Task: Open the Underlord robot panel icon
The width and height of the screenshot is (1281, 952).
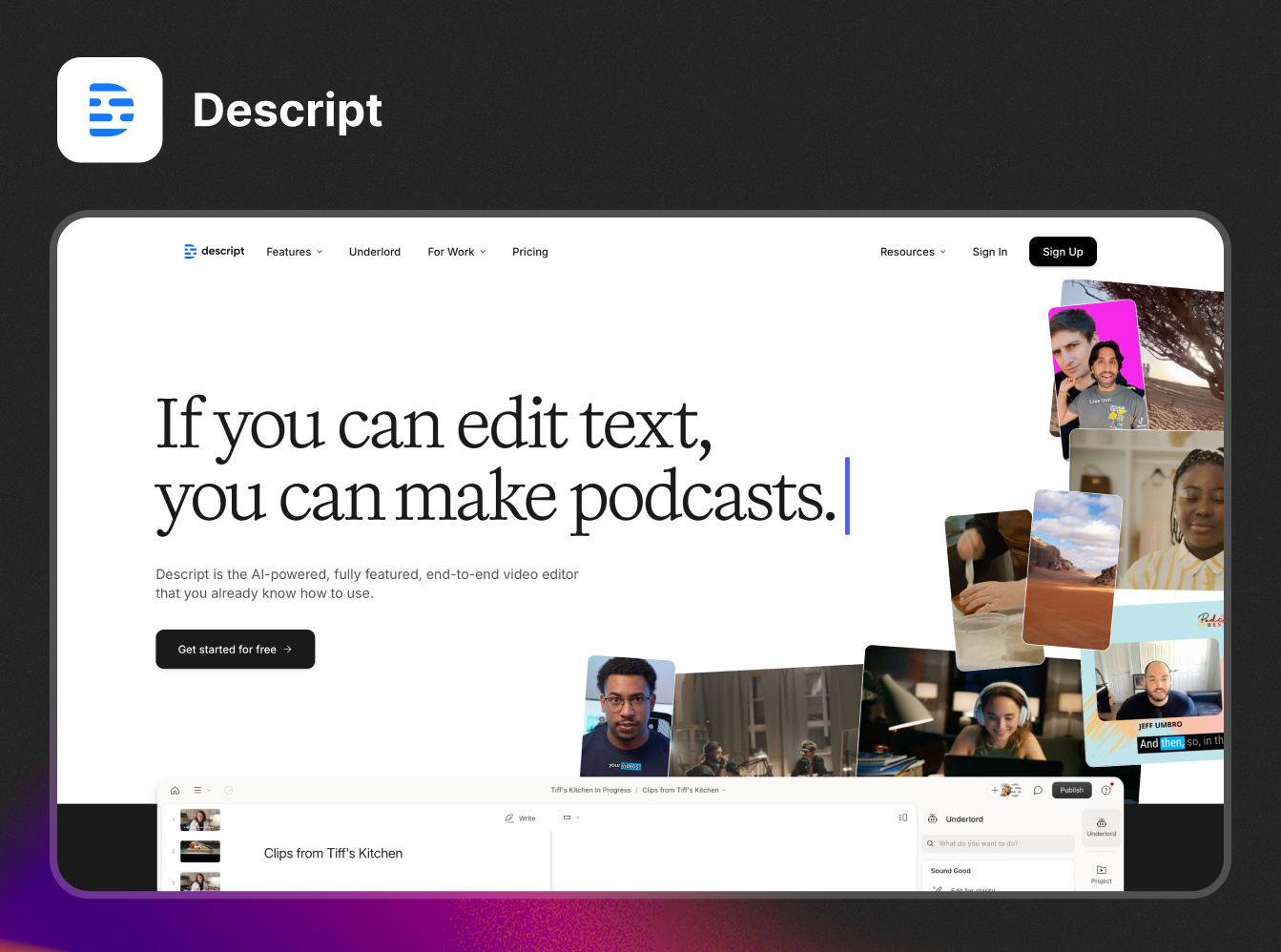Action: tap(1101, 826)
